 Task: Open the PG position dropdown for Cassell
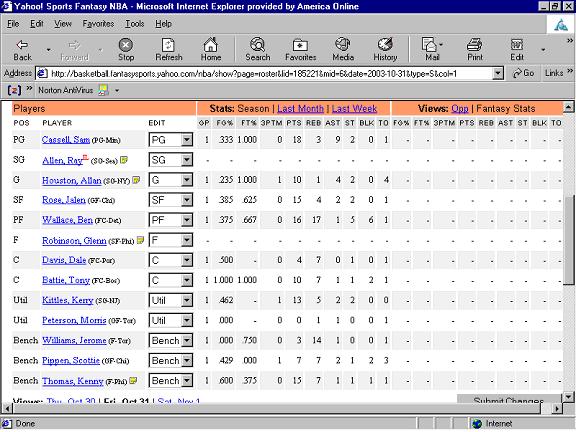[x=187, y=140]
